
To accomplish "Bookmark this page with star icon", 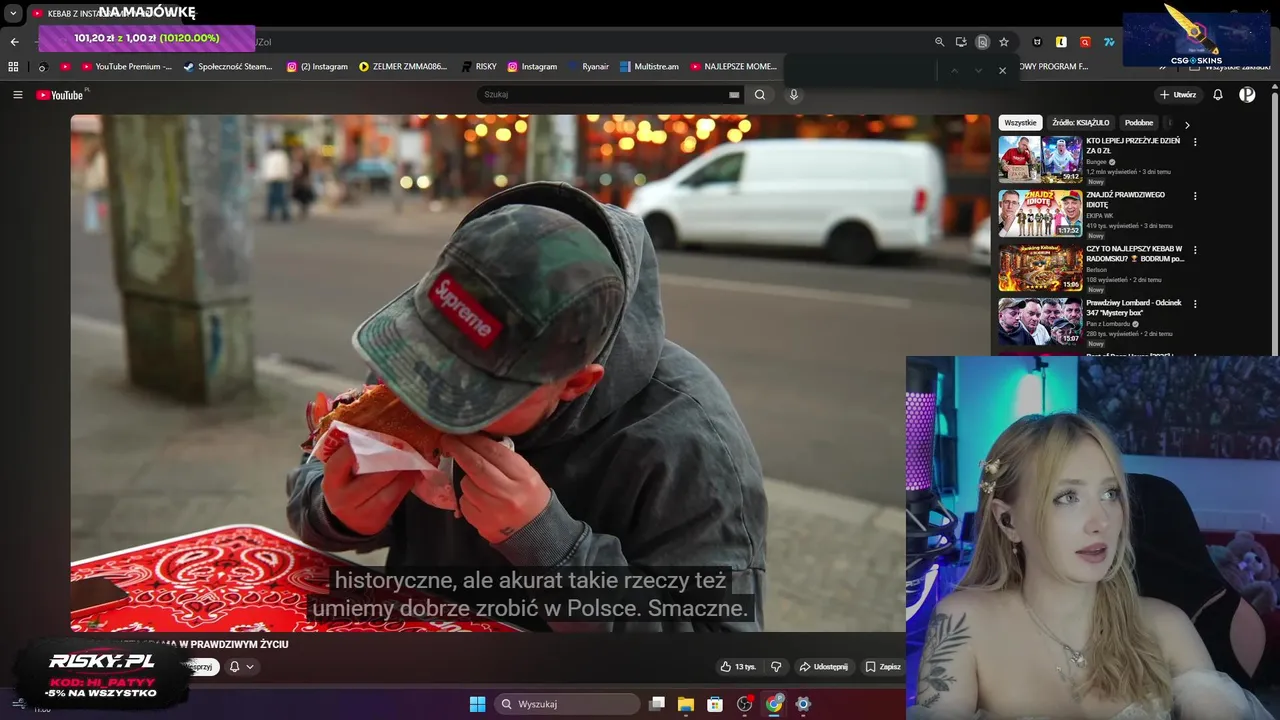I will pyautogui.click(x=1004, y=42).
